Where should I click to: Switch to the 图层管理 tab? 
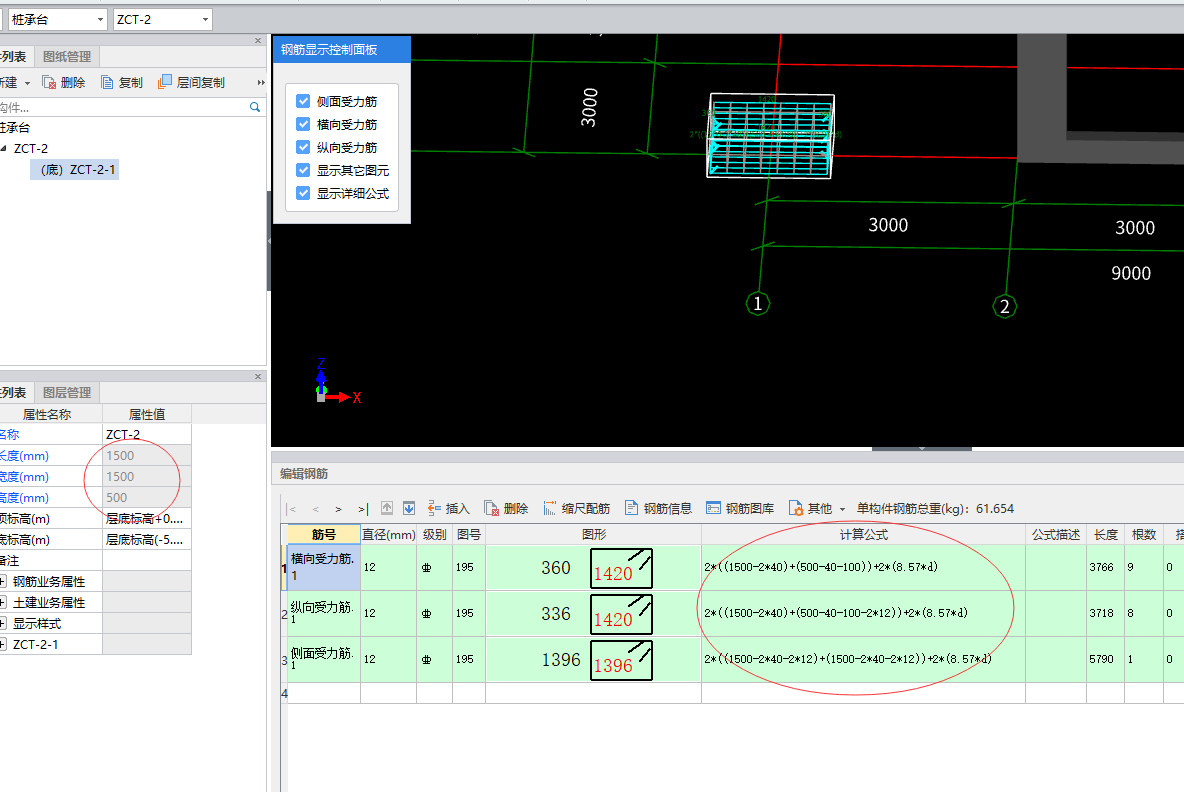click(66, 393)
